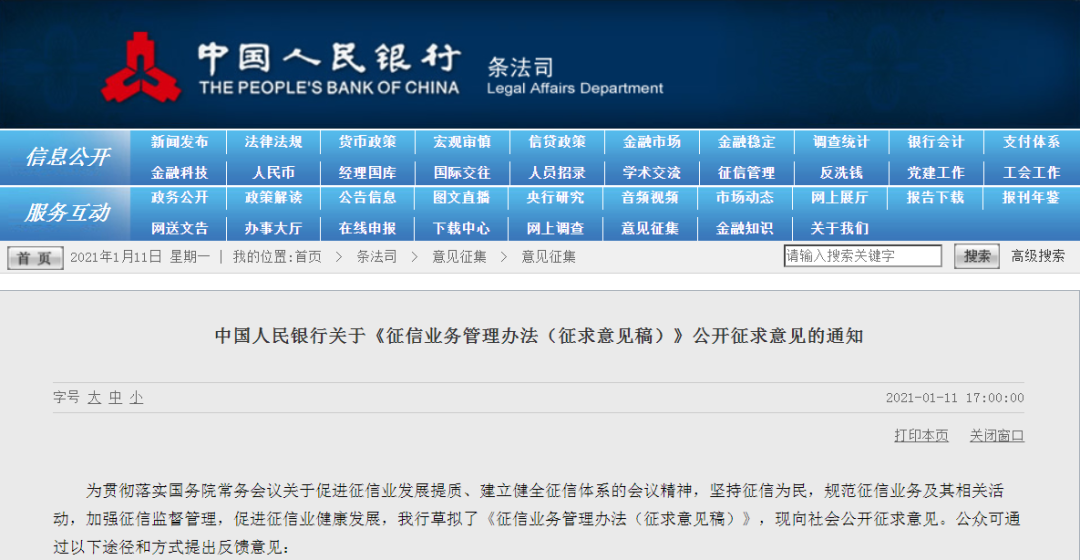Open the 货币政策 menu item
Viewport: 1080px width, 560px height.
[367, 142]
